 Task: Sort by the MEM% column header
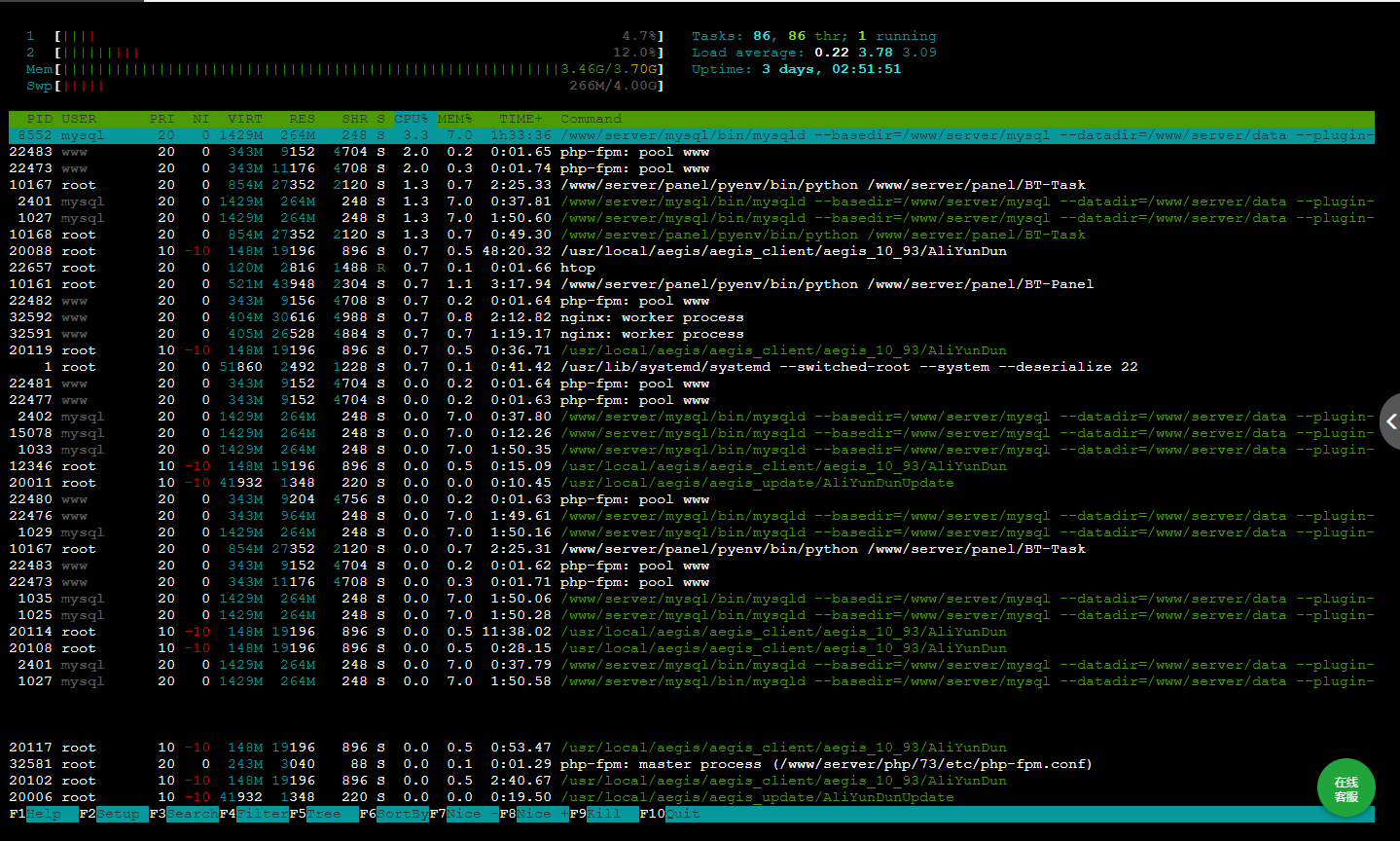tap(454, 119)
